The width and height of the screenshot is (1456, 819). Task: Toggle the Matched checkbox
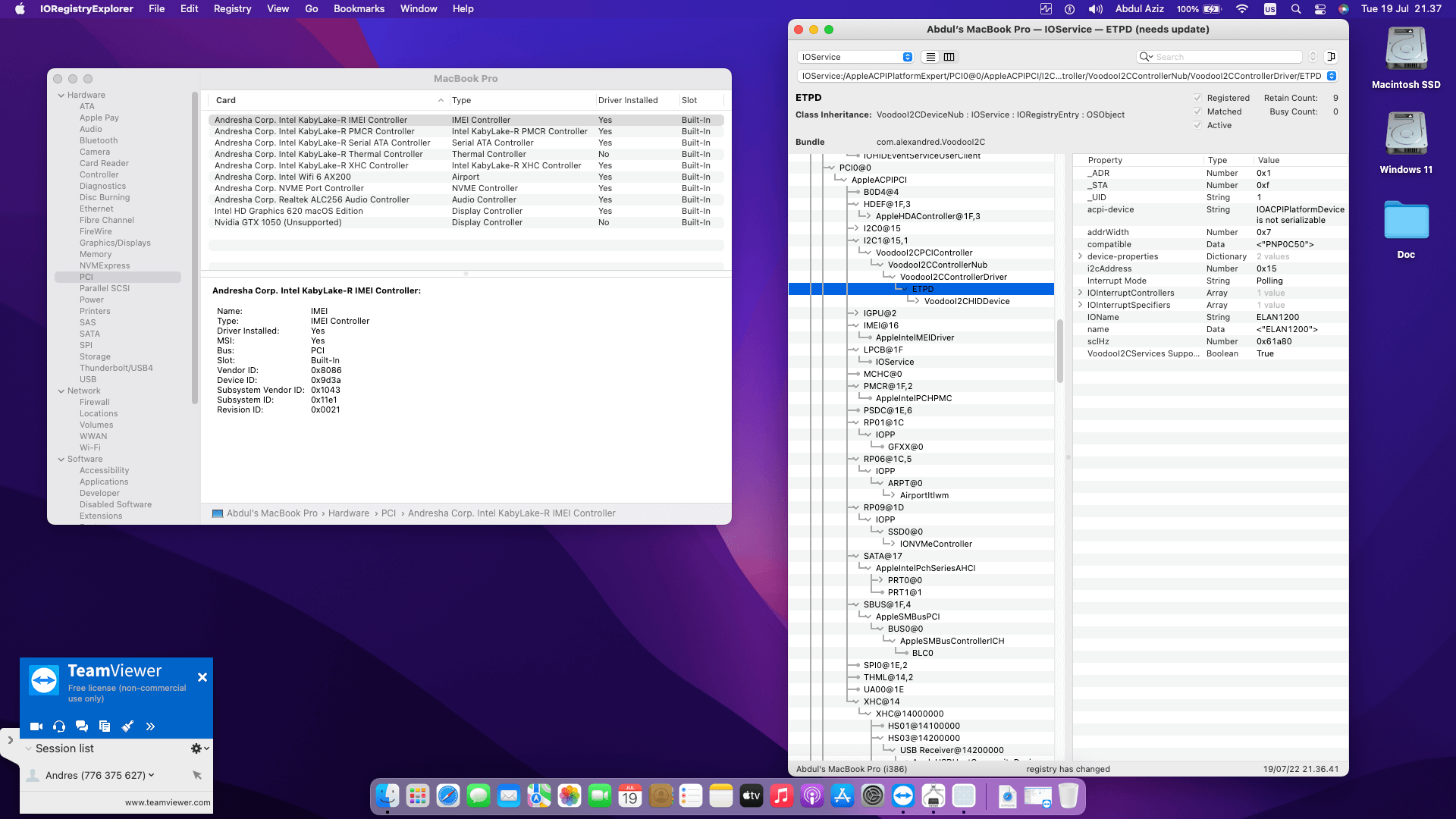(1197, 111)
